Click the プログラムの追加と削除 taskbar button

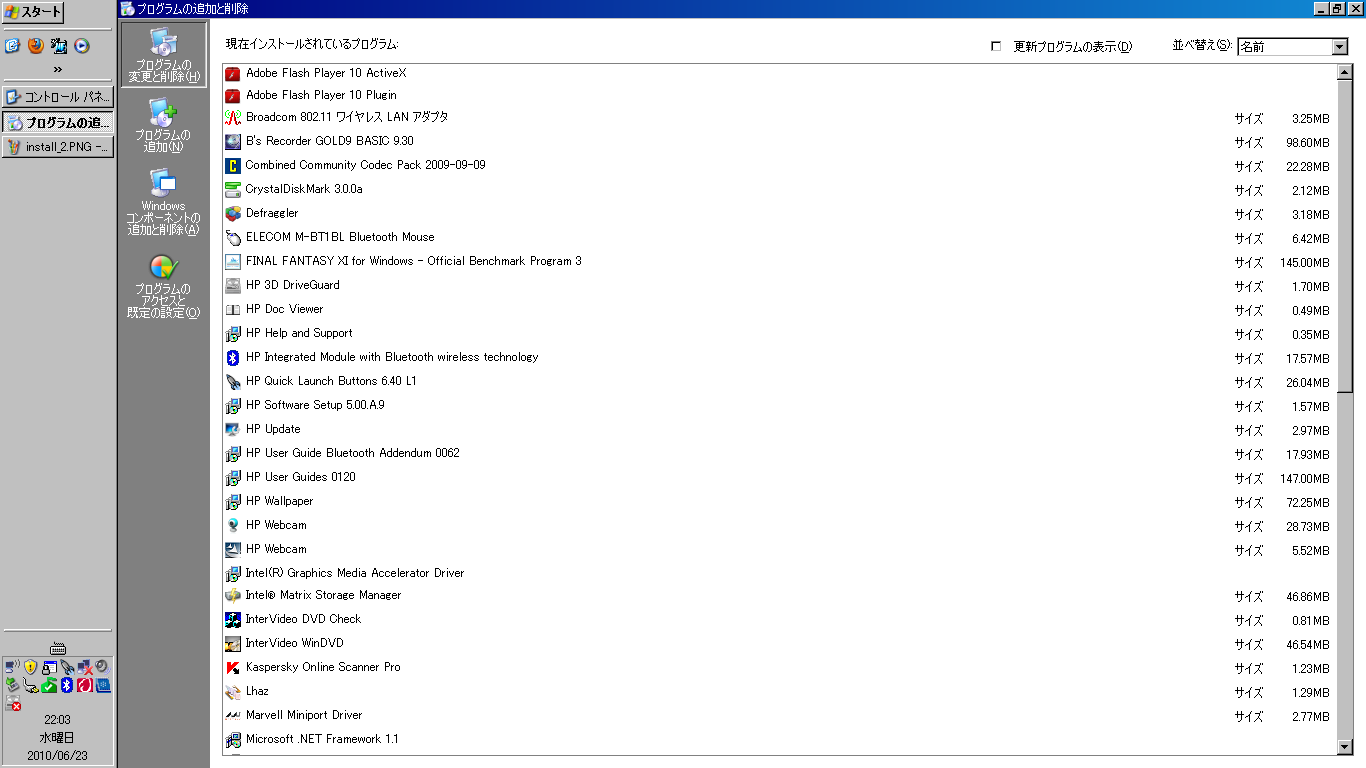coord(58,122)
